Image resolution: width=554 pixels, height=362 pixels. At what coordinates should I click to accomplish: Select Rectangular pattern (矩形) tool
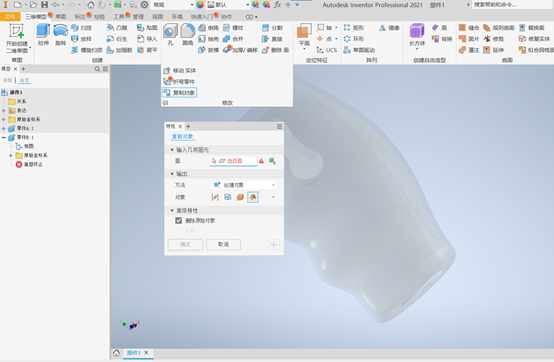pyautogui.click(x=354, y=28)
